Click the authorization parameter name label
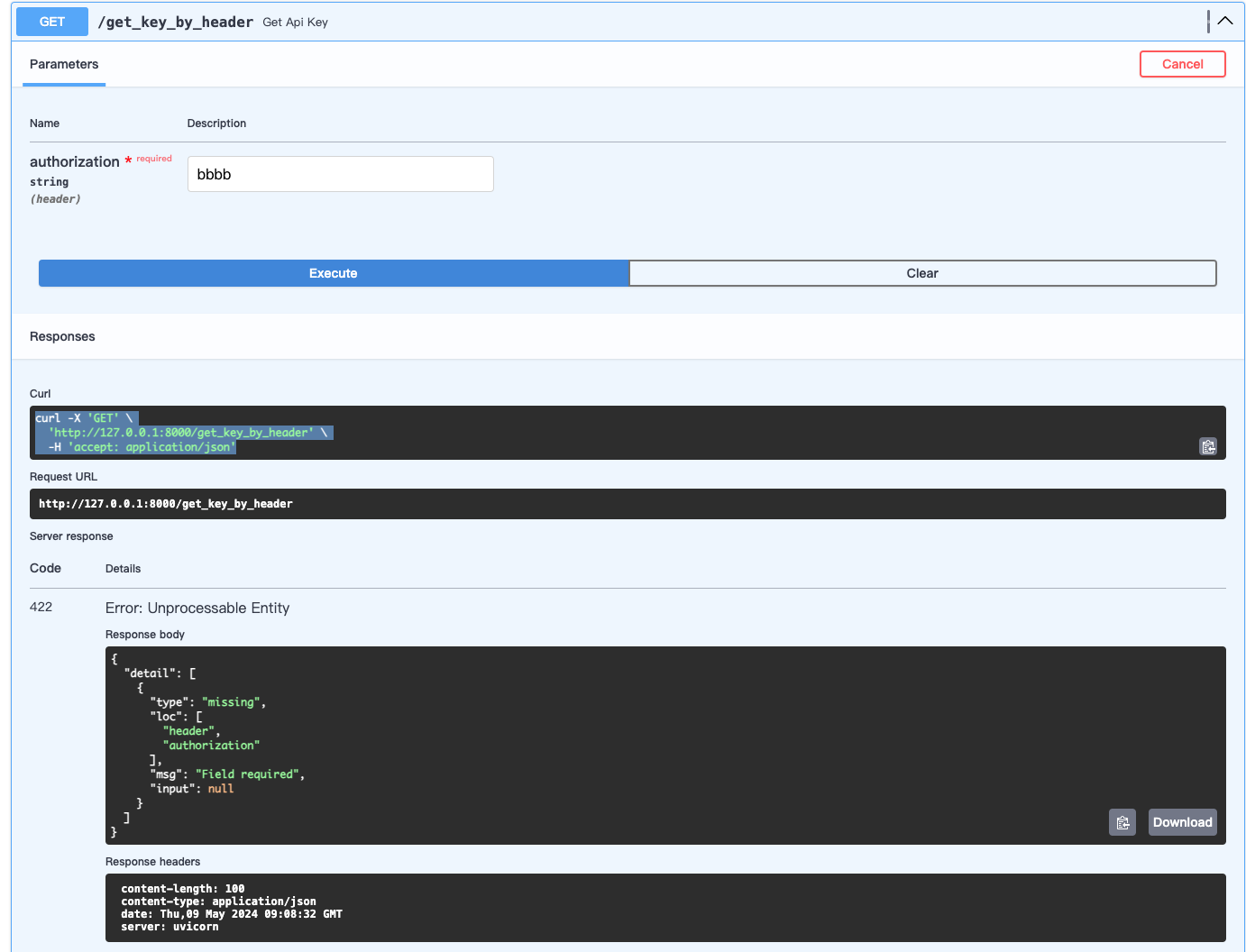The image size is (1246, 952). coord(75,161)
